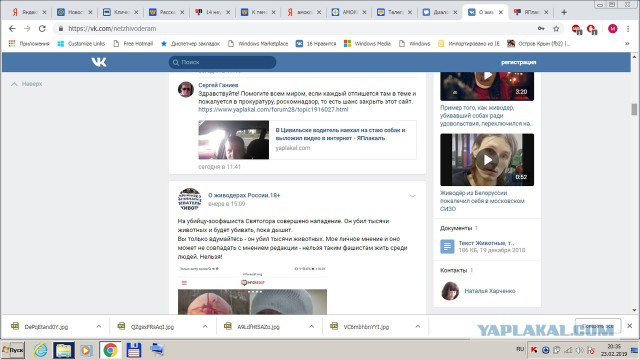The width and height of the screenshot is (640, 360).
Task: Open new browser tab with plus
Action: tap(564, 12)
